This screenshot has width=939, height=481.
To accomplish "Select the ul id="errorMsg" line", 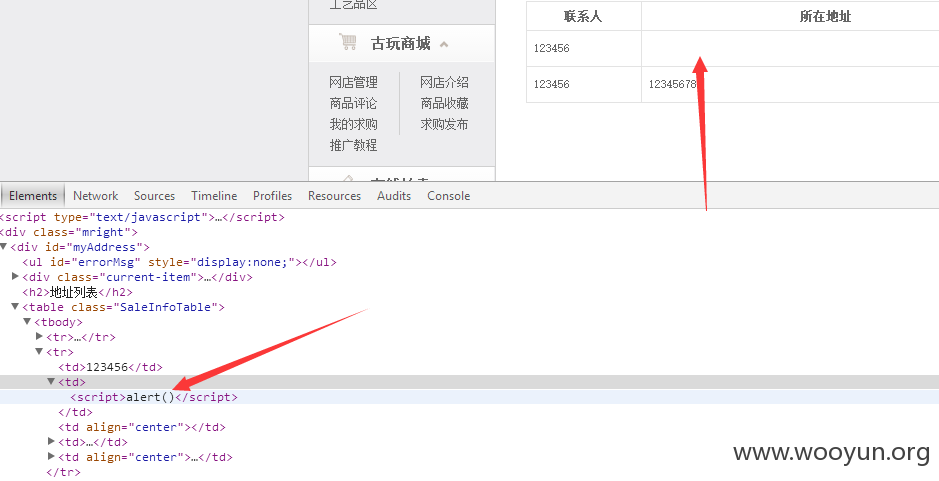I will click(179, 262).
